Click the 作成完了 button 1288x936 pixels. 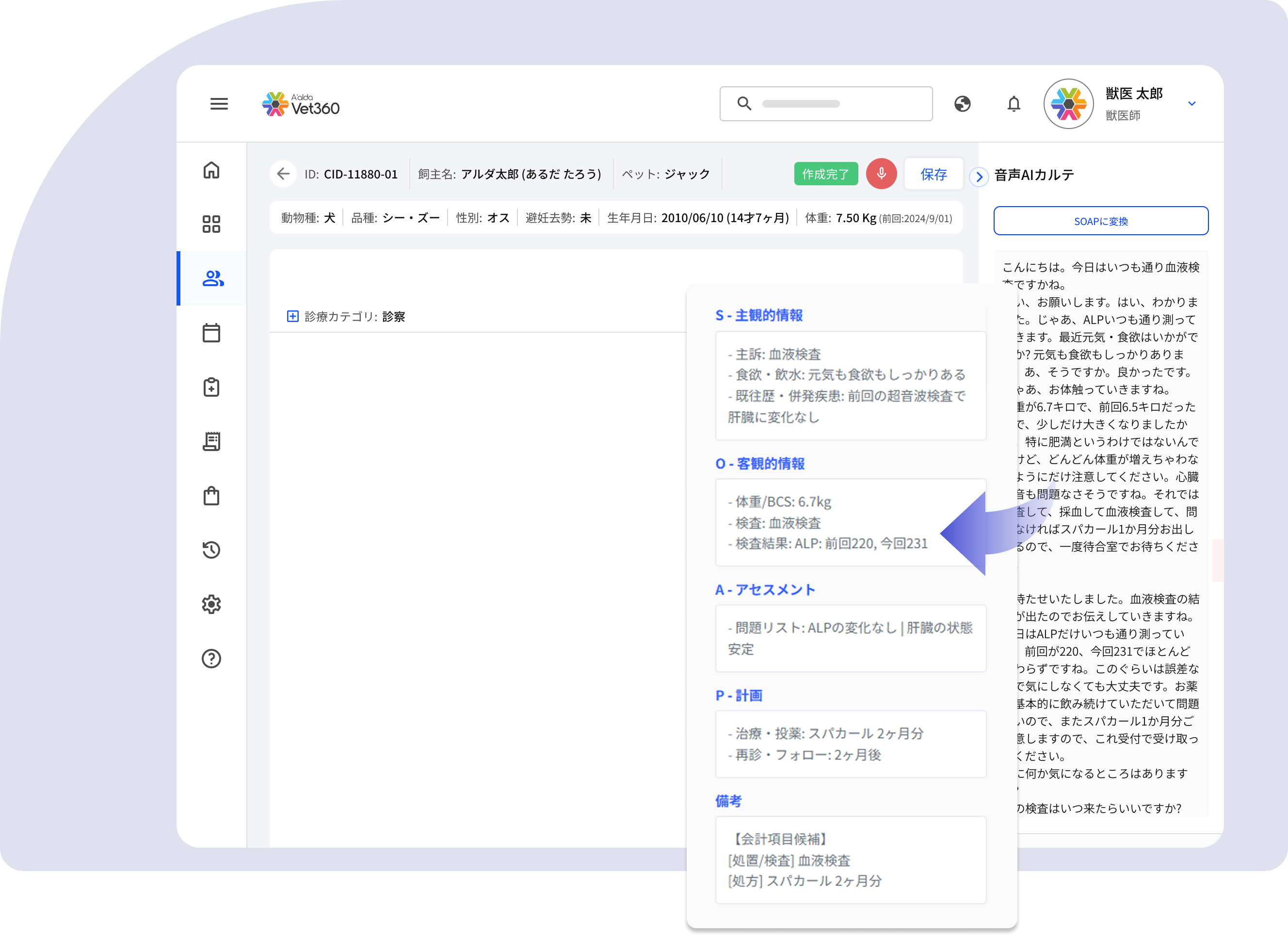click(x=826, y=174)
